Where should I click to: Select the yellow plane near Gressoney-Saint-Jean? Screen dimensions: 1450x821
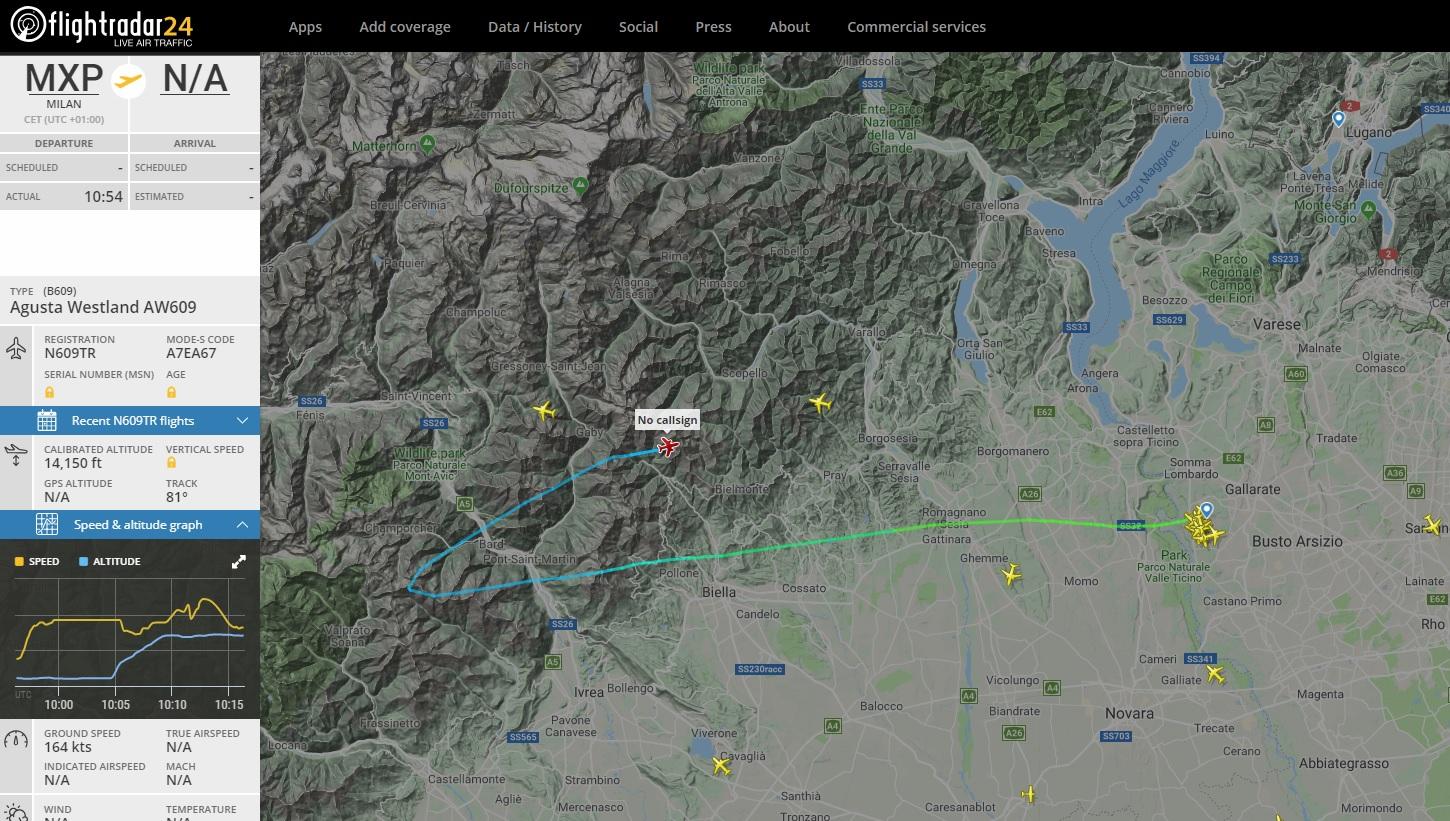point(544,410)
